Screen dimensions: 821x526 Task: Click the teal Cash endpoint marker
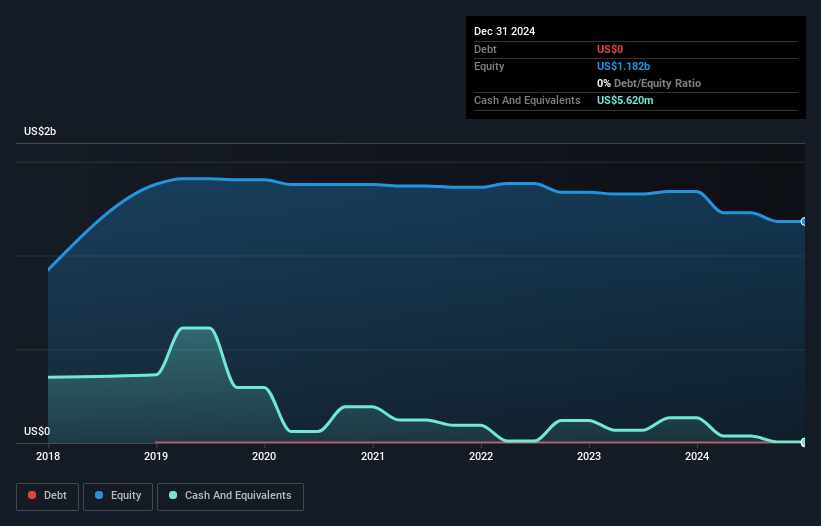click(x=803, y=441)
